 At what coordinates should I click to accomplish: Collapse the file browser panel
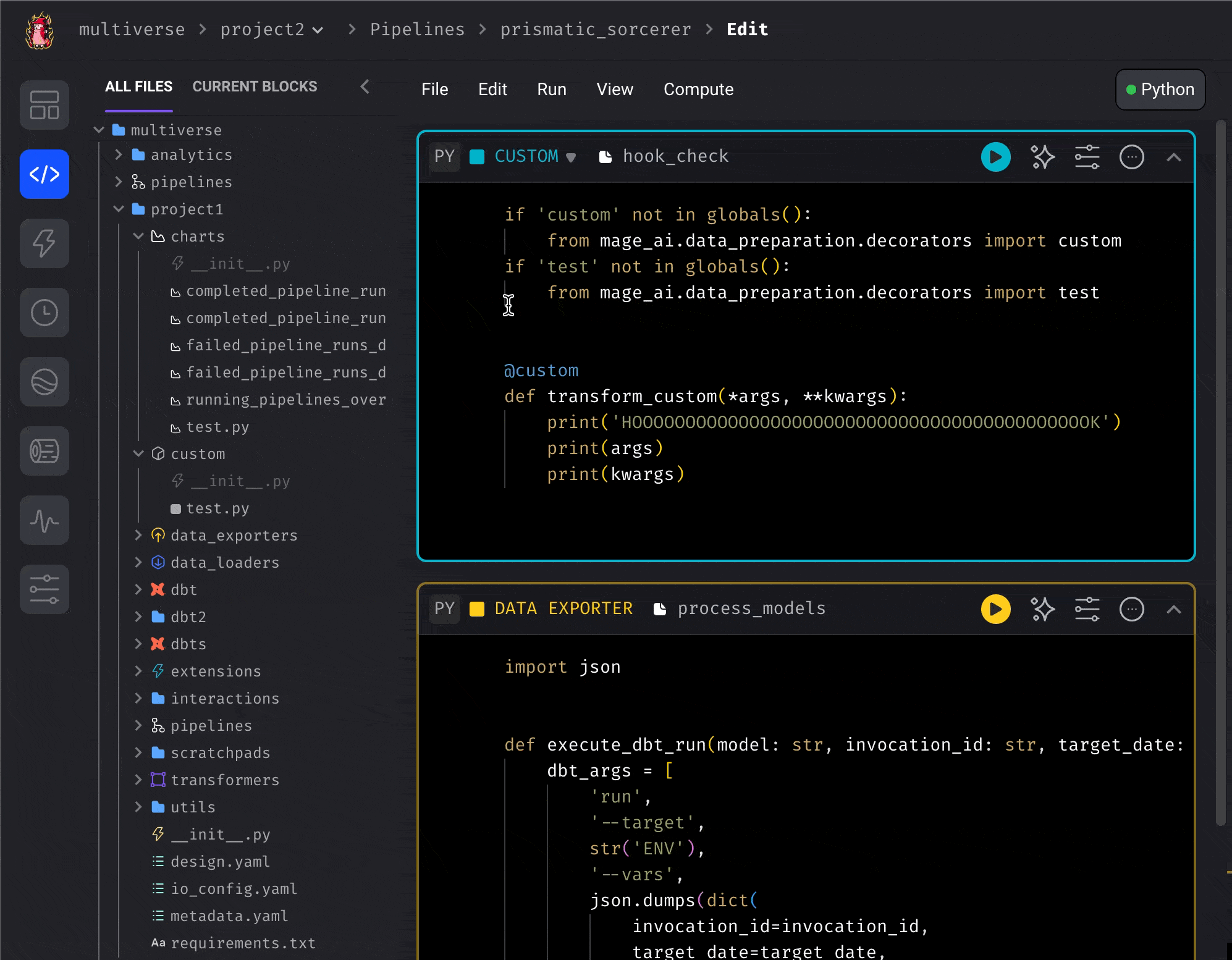click(x=365, y=86)
